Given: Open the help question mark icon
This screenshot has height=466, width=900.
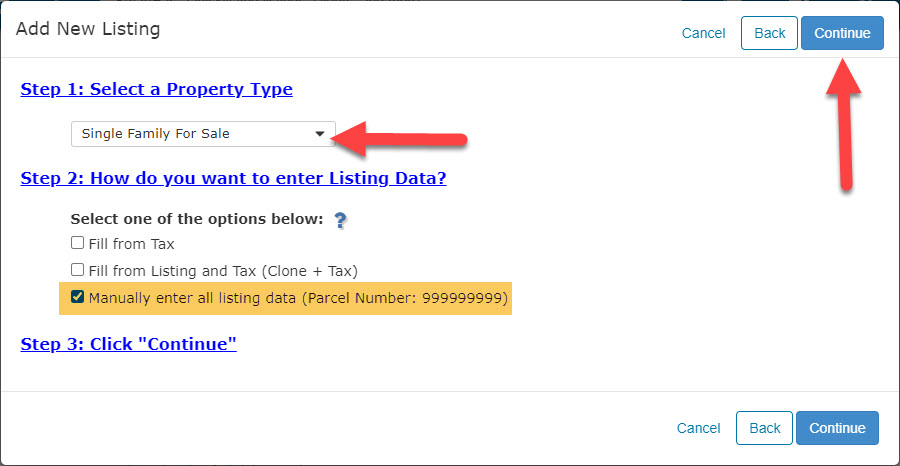Looking at the screenshot, I should tap(341, 220).
